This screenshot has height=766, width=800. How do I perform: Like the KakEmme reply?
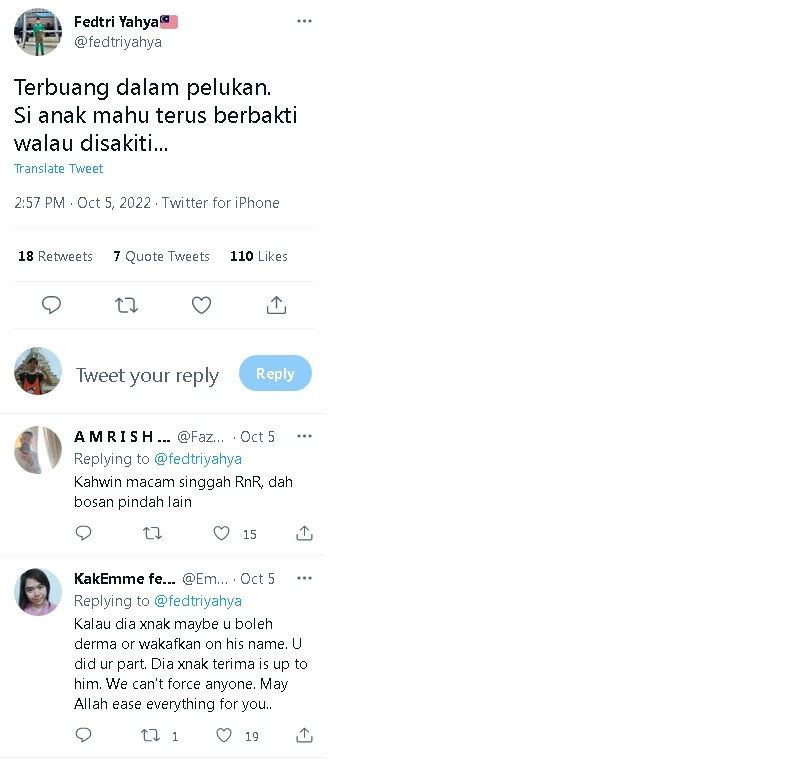(224, 736)
